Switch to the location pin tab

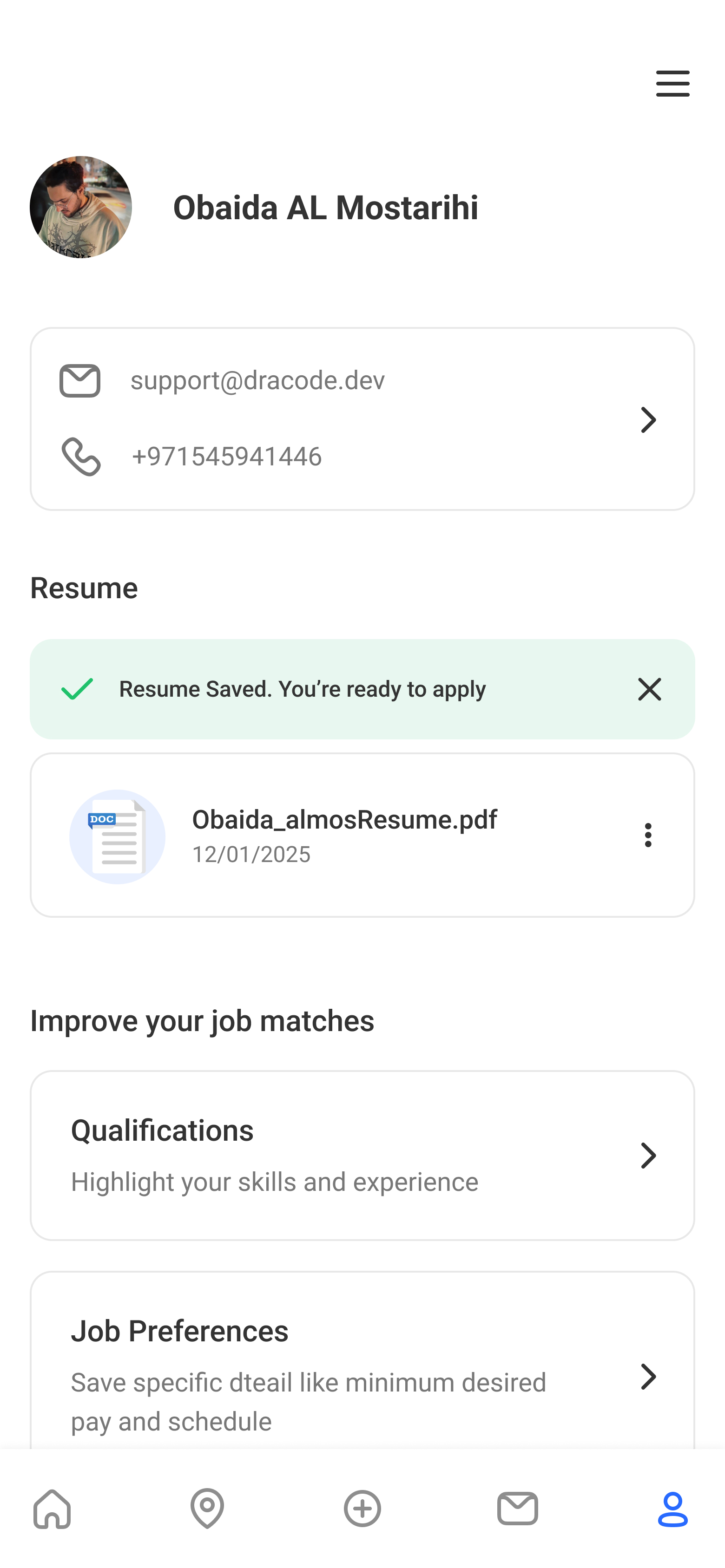coord(207,1509)
